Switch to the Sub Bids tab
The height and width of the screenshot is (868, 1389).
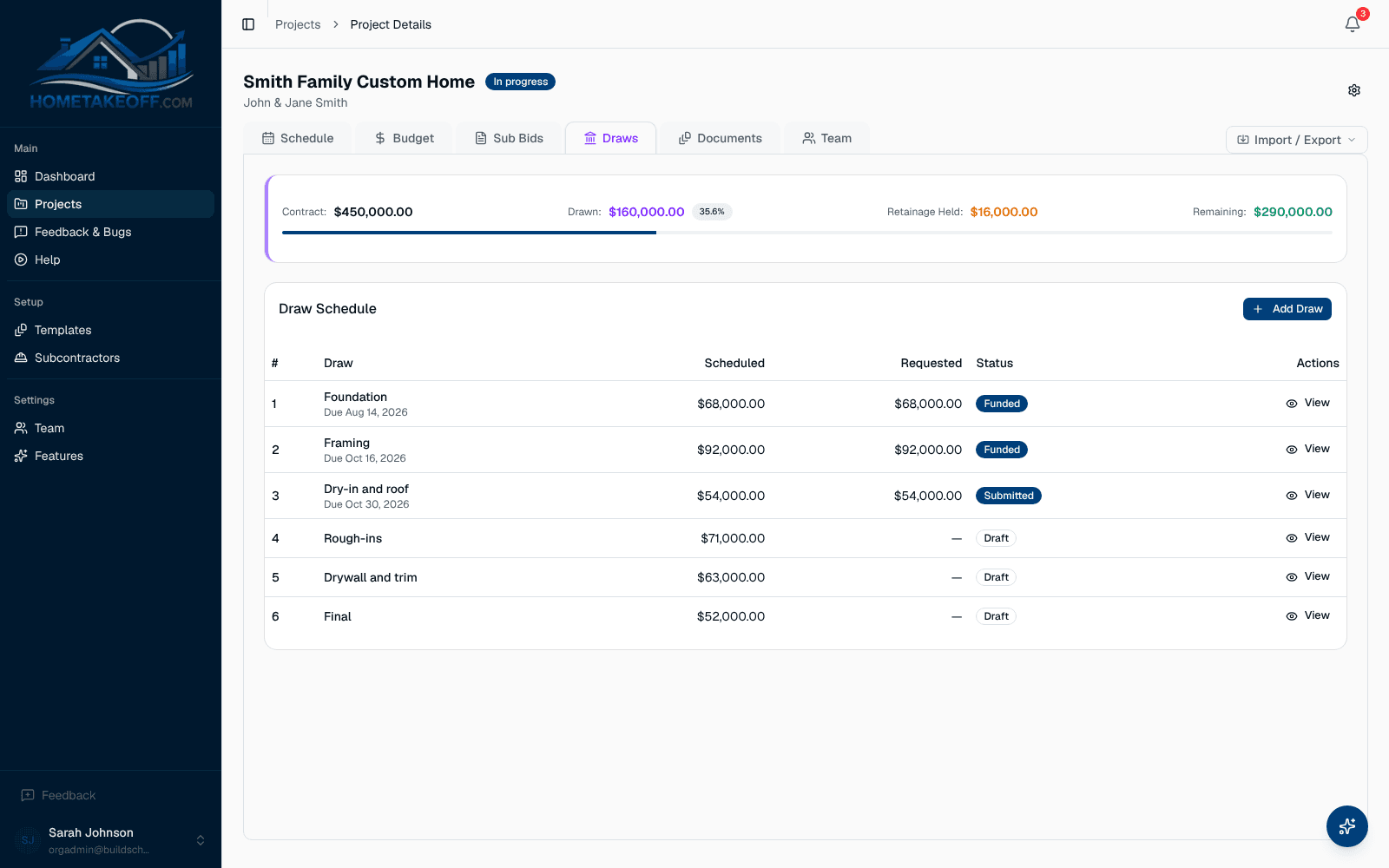click(510, 138)
